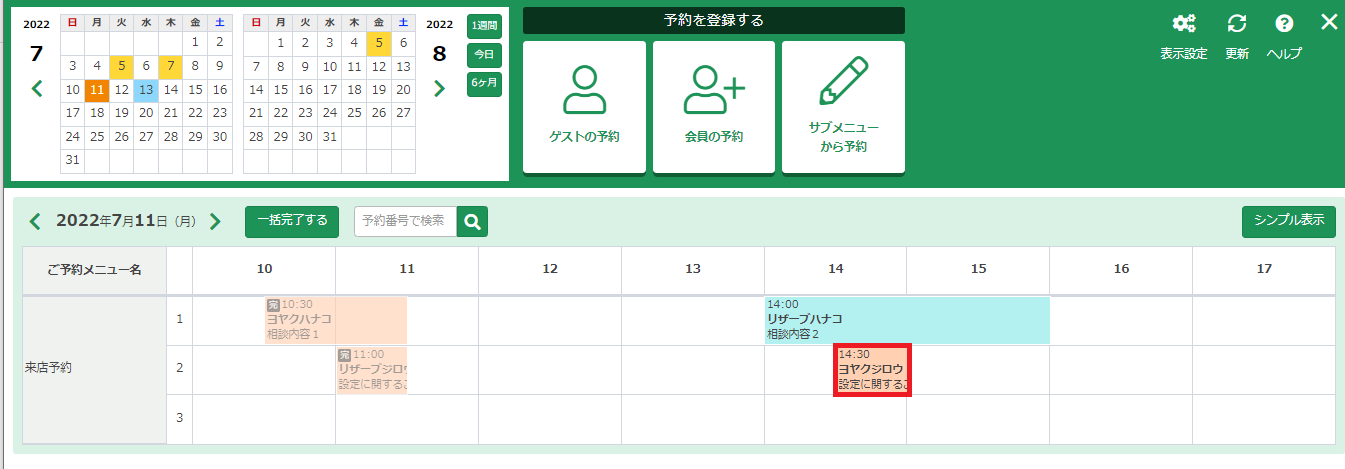Jump to 今日 today

point(484,54)
